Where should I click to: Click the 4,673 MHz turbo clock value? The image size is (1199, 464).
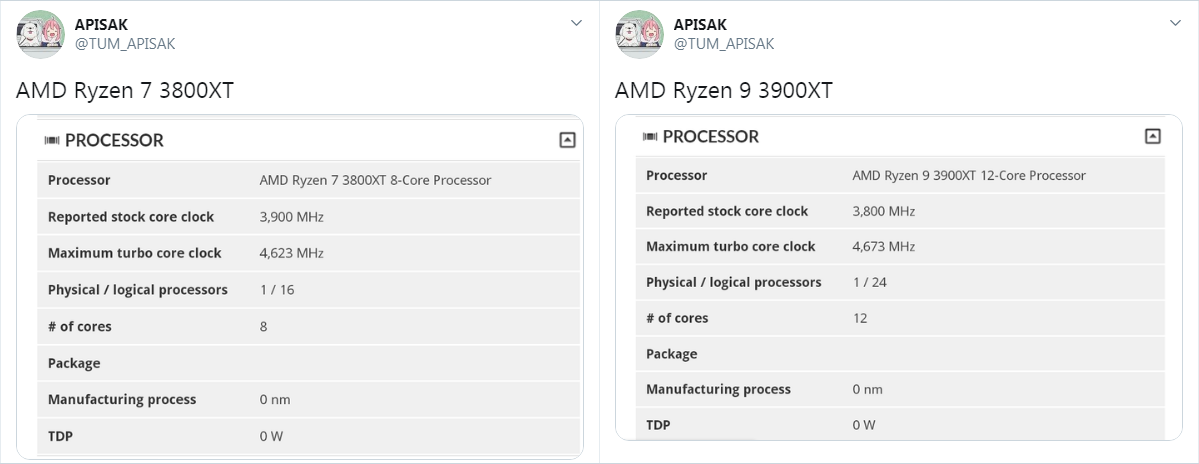[x=883, y=246]
